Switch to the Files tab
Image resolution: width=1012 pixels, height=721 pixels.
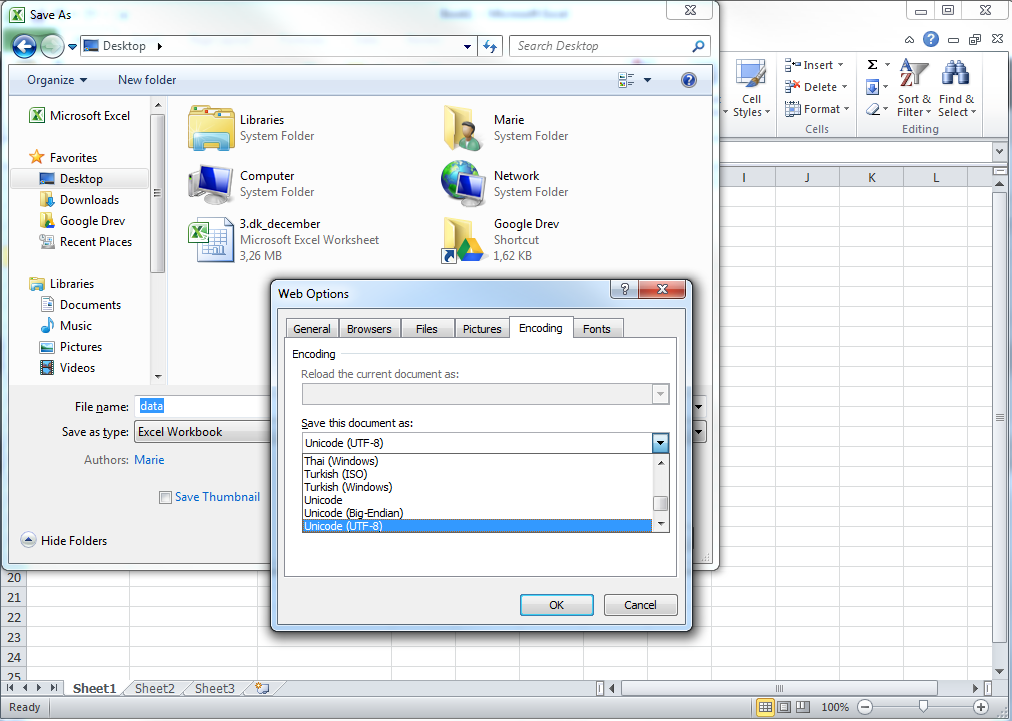pyautogui.click(x=427, y=329)
